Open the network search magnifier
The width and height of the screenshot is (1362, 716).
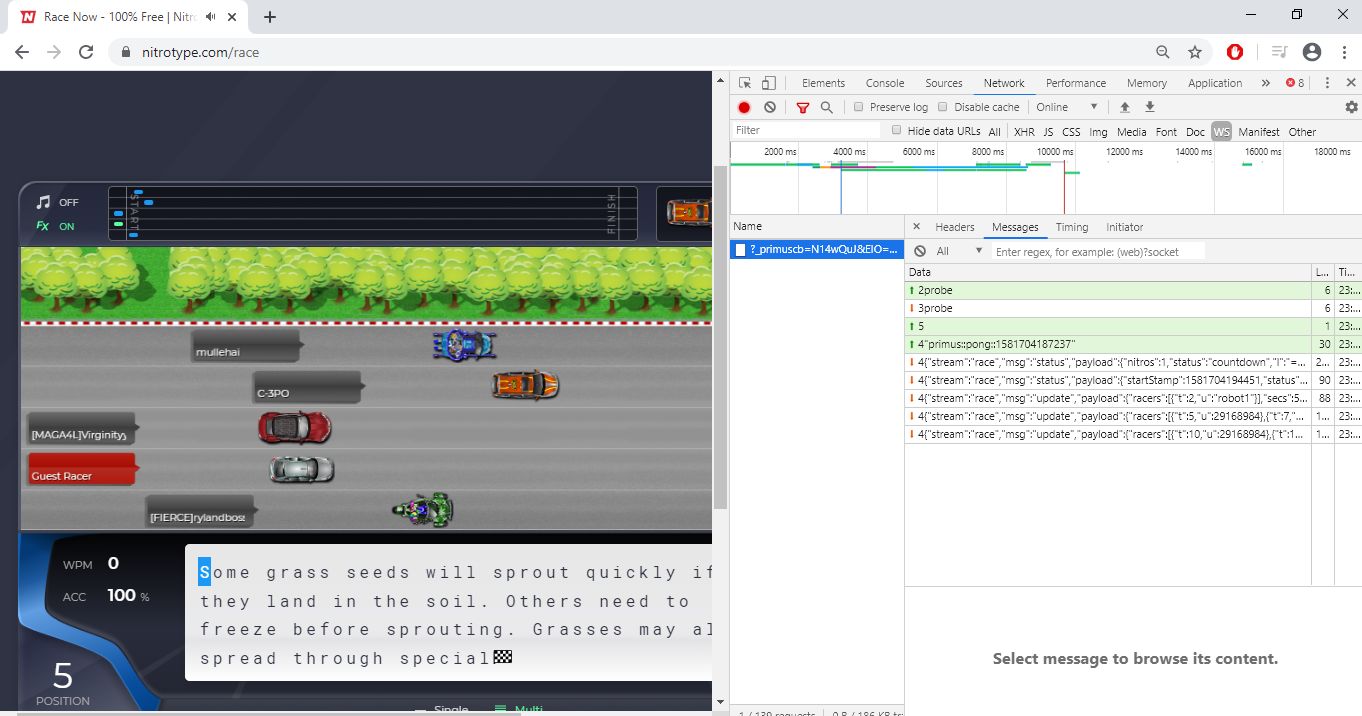[x=827, y=107]
